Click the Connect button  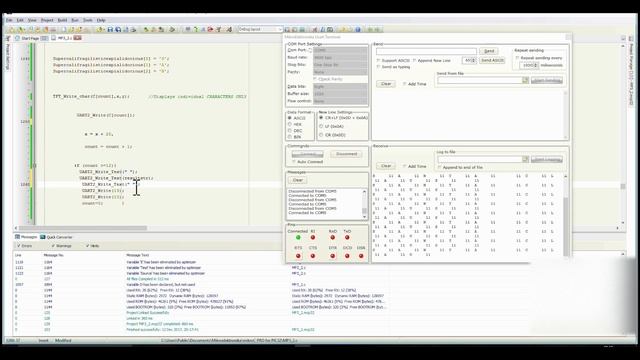pyautogui.click(x=307, y=154)
